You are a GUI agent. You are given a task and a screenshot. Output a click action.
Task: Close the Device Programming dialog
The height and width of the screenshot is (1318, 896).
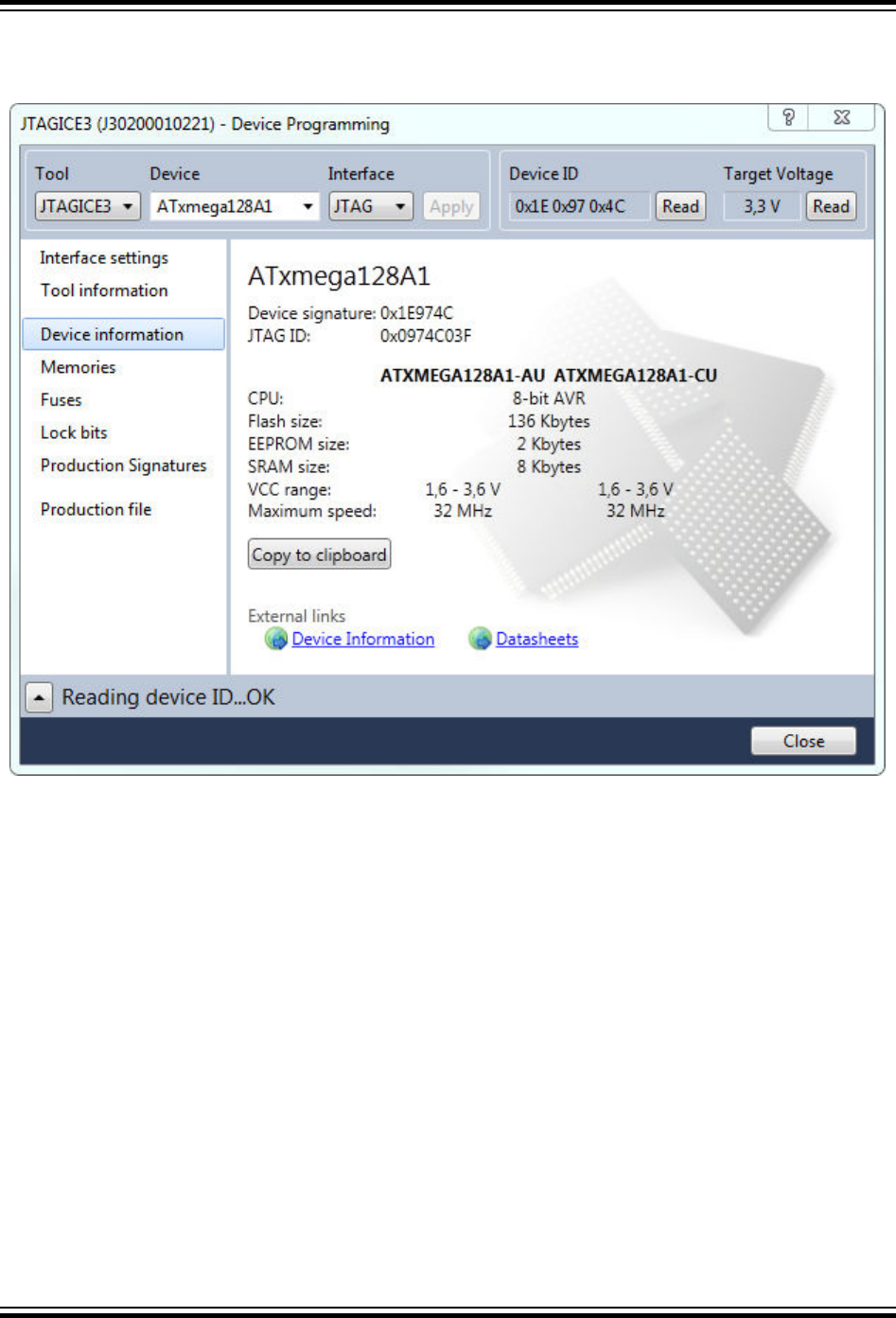[803, 741]
